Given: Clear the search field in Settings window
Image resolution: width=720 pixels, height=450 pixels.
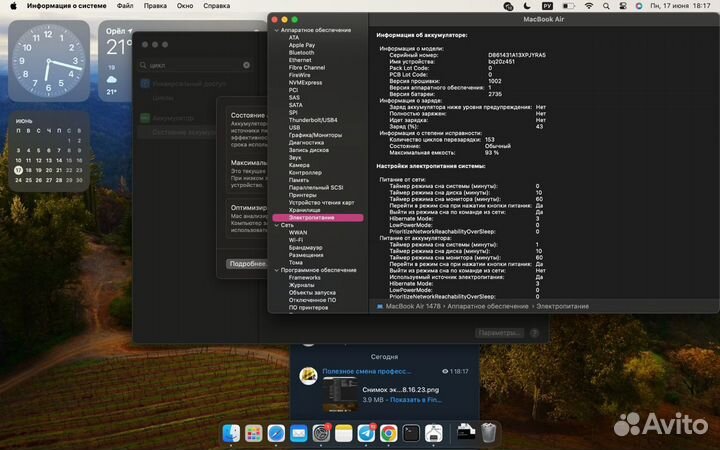Looking at the screenshot, I should tap(247, 65).
